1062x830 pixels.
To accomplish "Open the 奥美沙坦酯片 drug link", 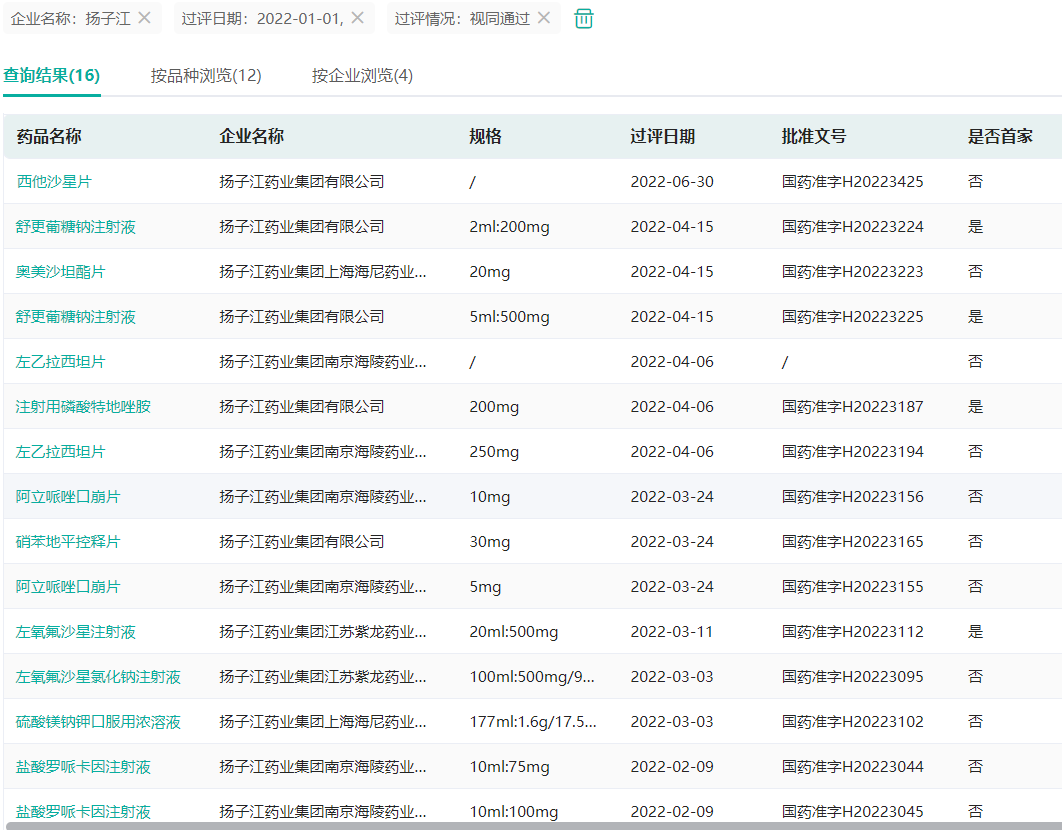I will [x=61, y=272].
